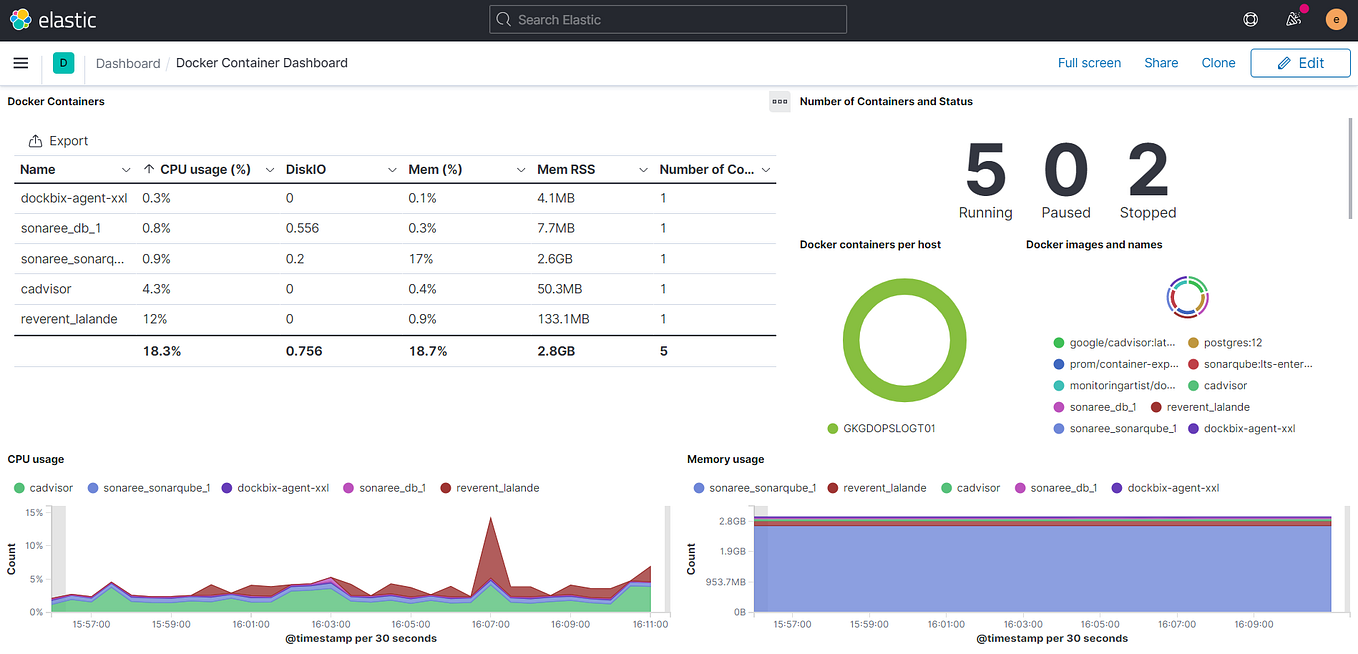Click the Edit button
Screen dimensions: 1358x654
(x=1300, y=62)
